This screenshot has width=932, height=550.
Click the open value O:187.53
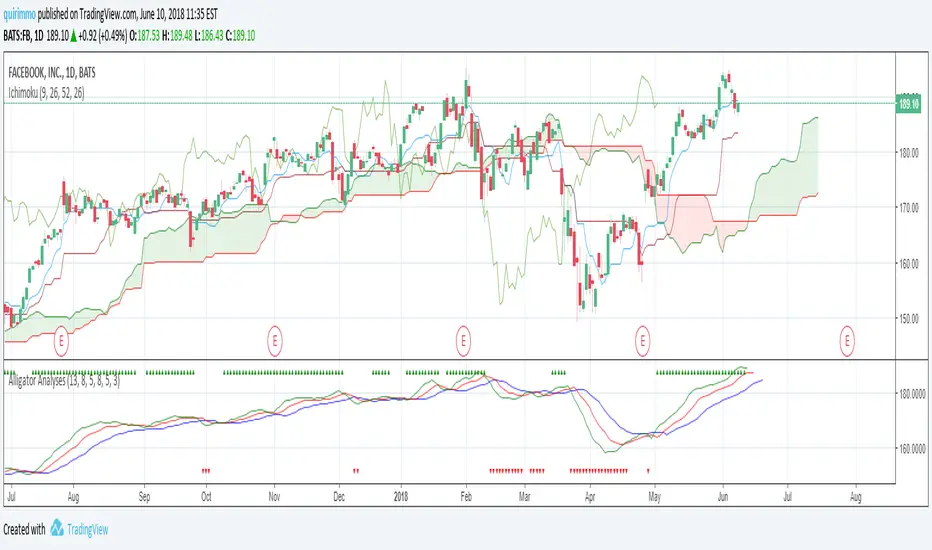pos(144,36)
